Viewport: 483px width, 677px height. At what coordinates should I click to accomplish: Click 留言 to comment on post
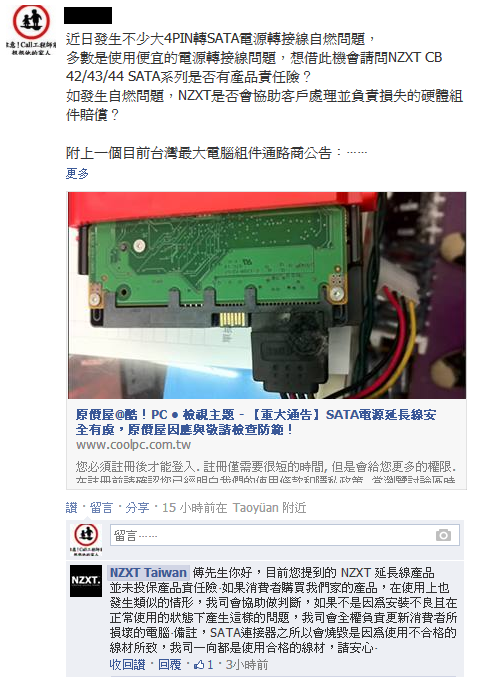click(101, 508)
